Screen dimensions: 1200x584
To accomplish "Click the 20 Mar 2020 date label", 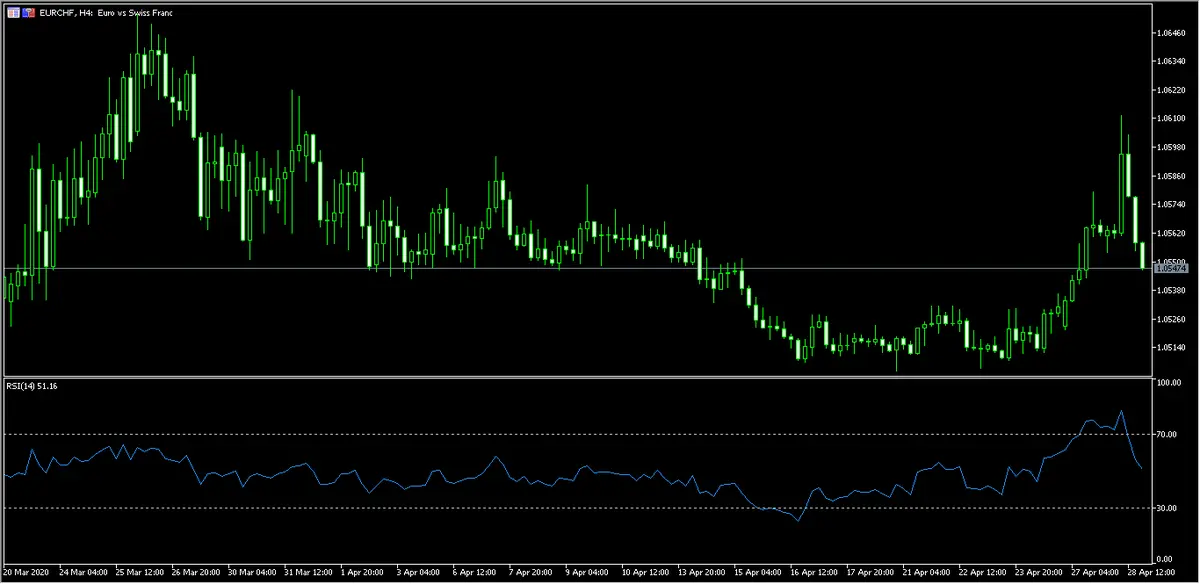I will (26, 574).
